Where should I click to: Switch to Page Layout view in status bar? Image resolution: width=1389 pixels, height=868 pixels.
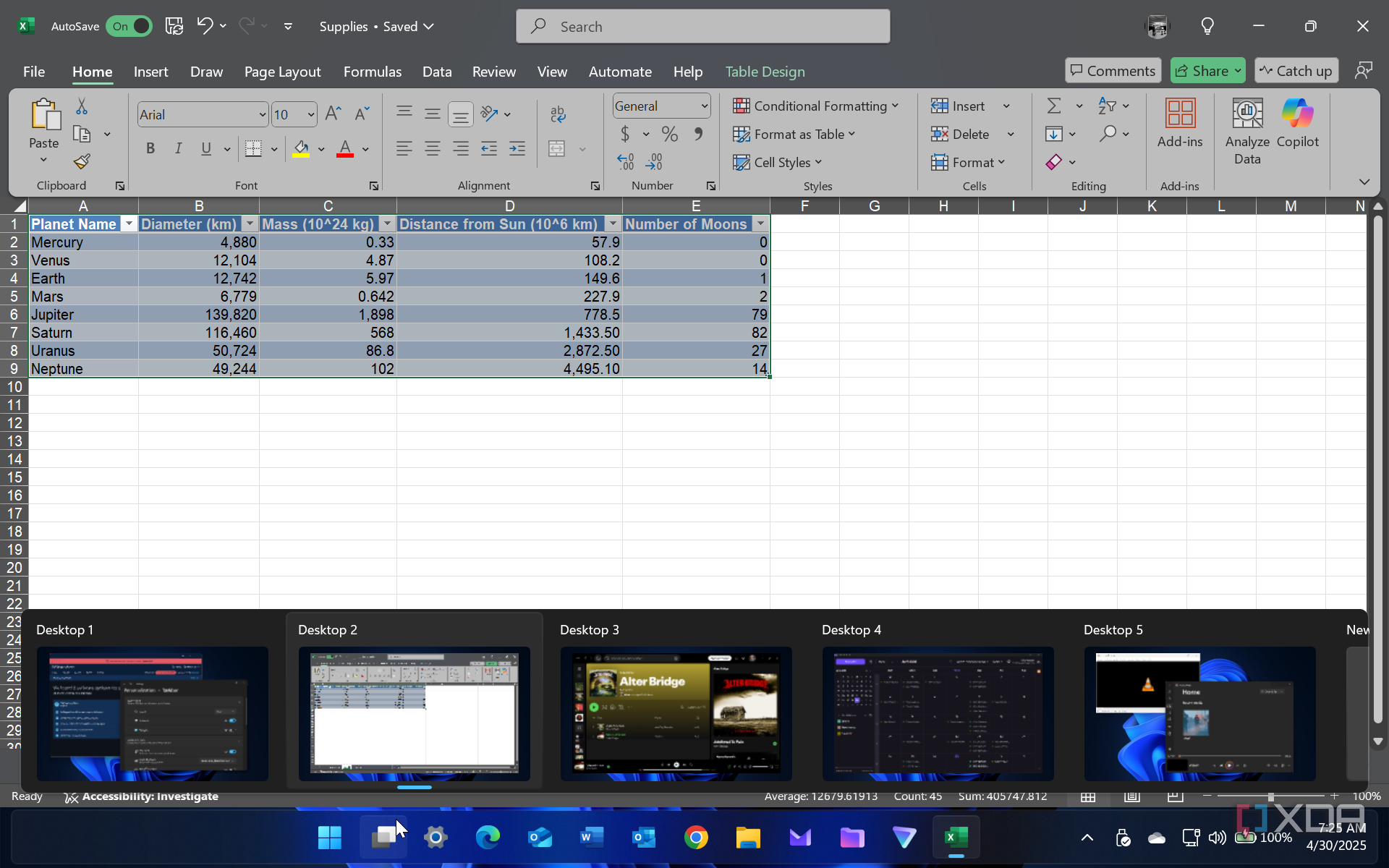coord(1132,796)
